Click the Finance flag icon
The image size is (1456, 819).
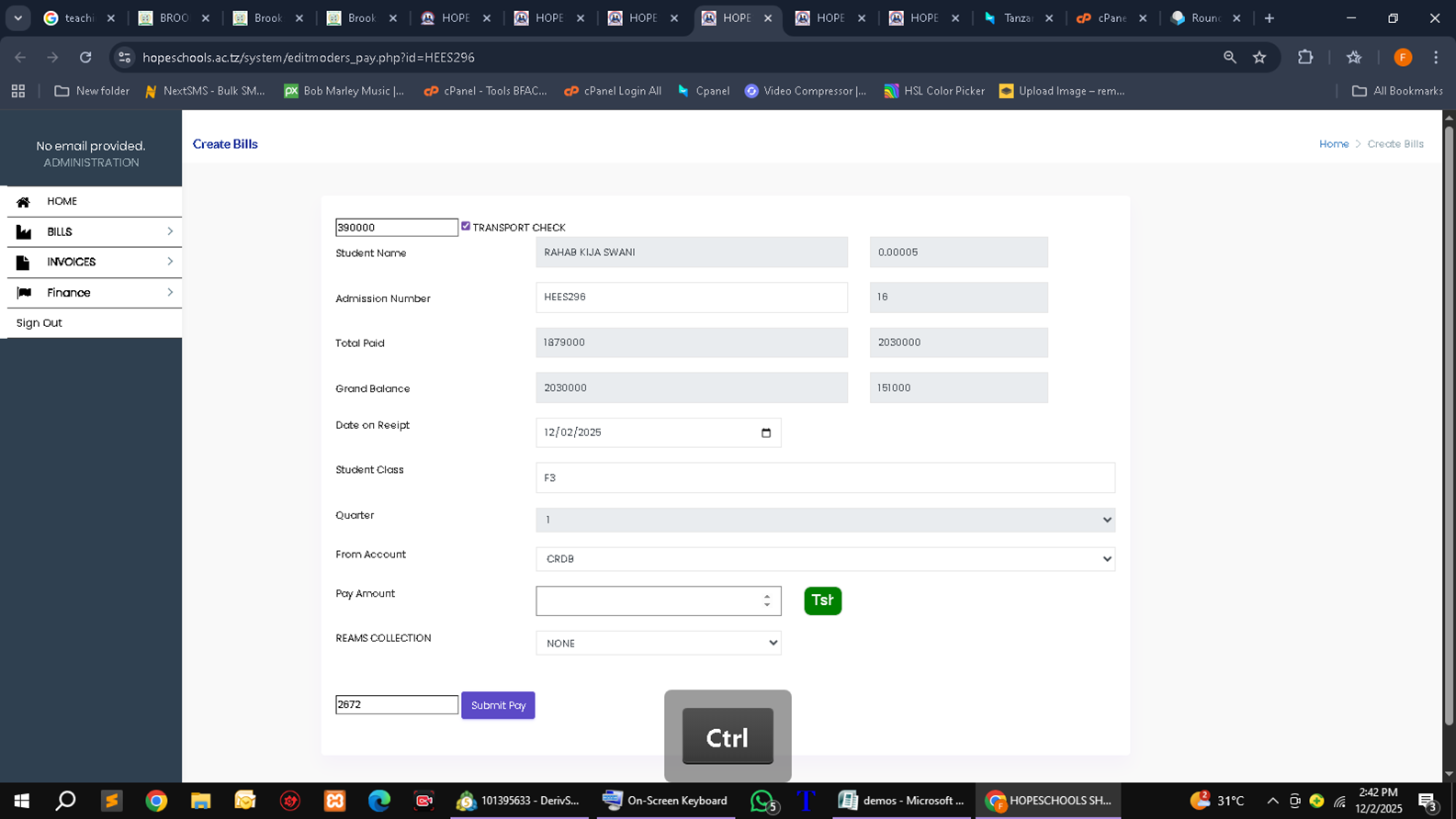(24, 293)
